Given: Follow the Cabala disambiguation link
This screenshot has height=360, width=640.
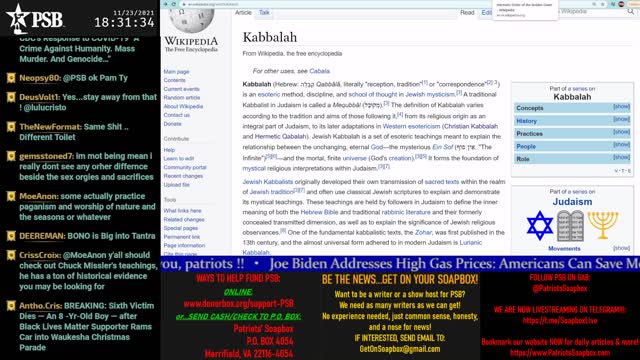Looking at the screenshot, I should [320, 71].
